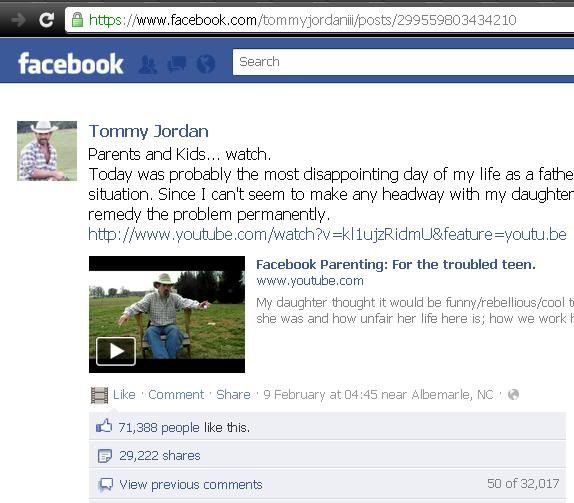This screenshot has width=574, height=503.
Task: Click the Facebook Search field
Action: (x=403, y=62)
